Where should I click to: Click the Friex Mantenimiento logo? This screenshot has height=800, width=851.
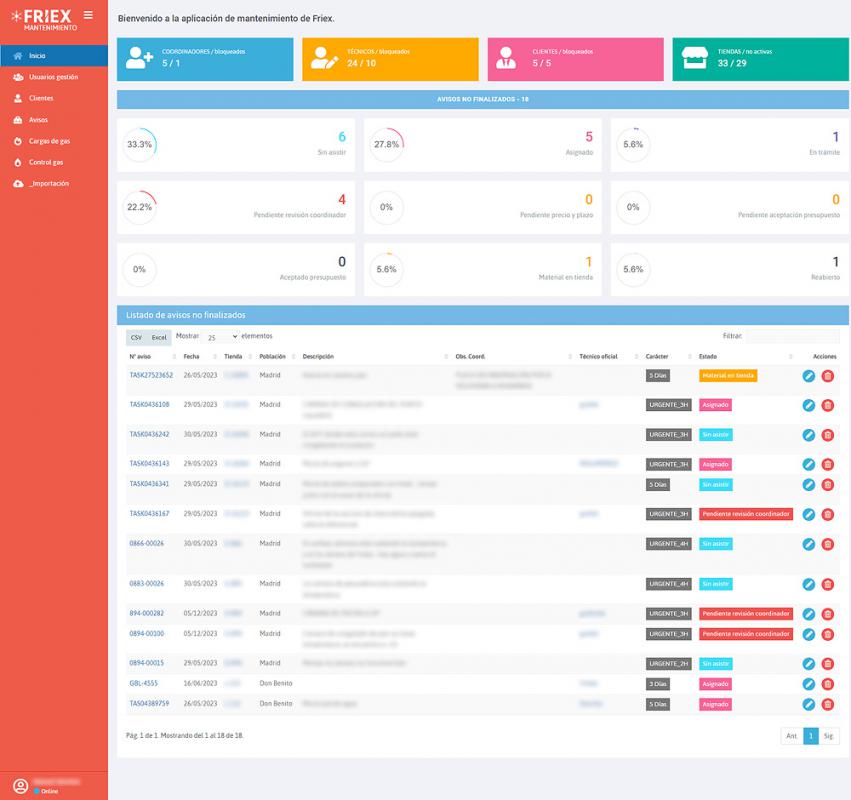(x=45, y=20)
